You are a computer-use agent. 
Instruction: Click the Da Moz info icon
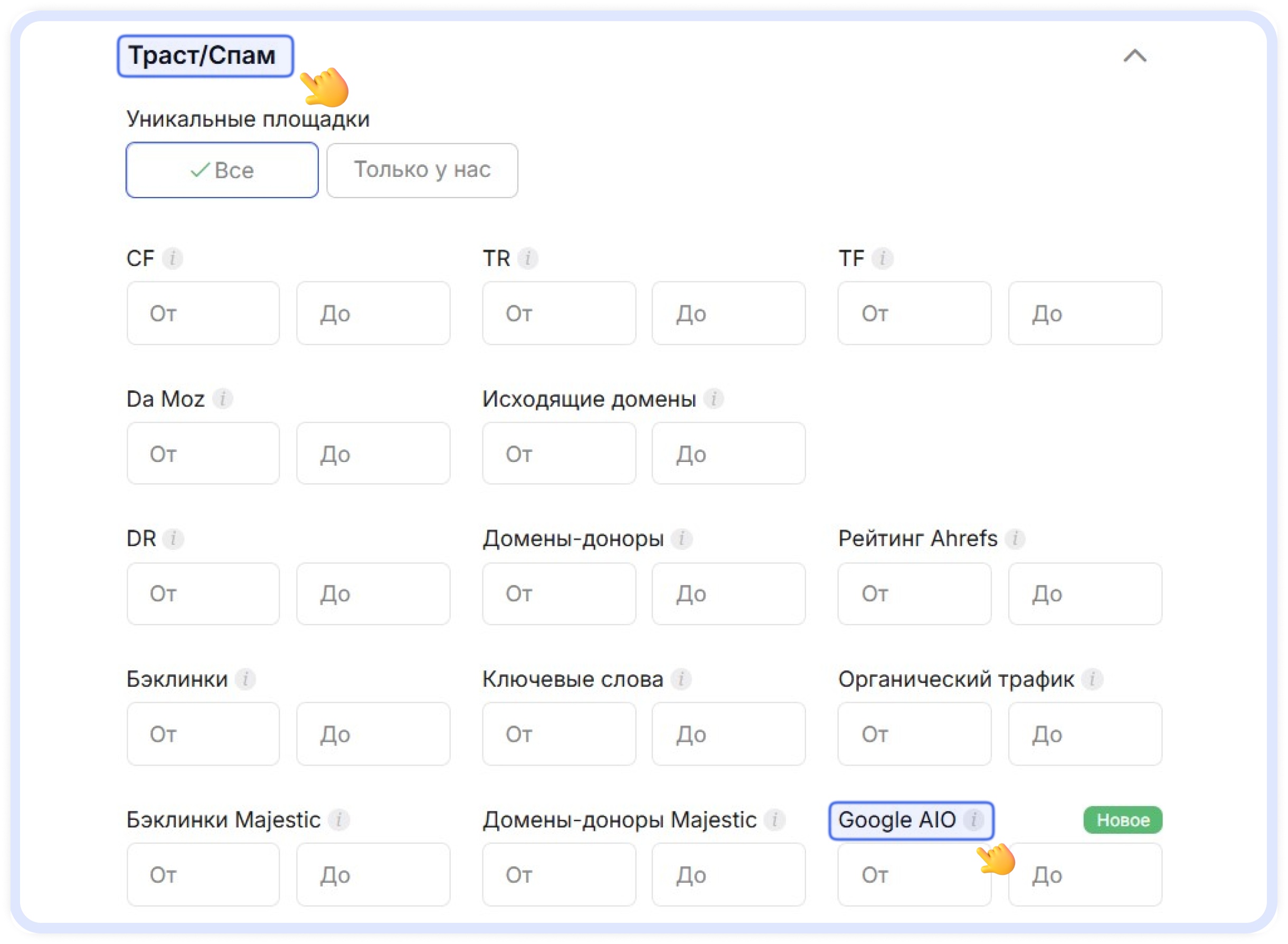pos(222,398)
